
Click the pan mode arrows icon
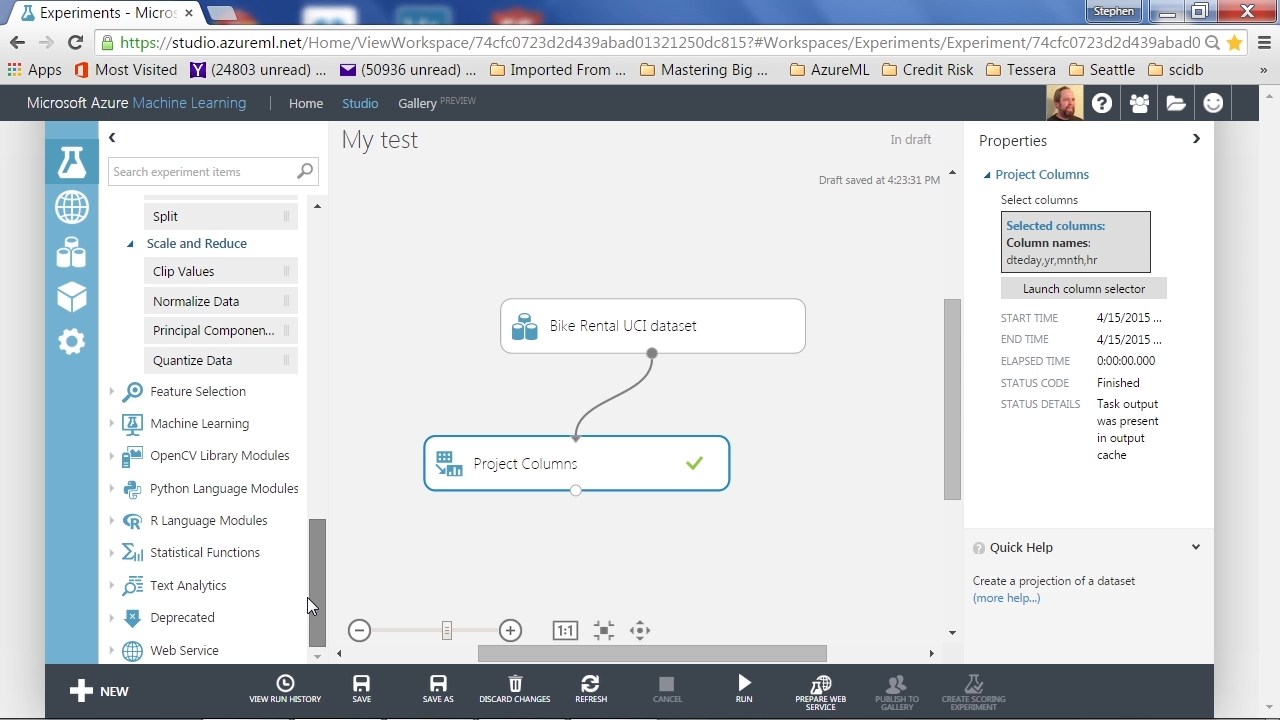(640, 630)
